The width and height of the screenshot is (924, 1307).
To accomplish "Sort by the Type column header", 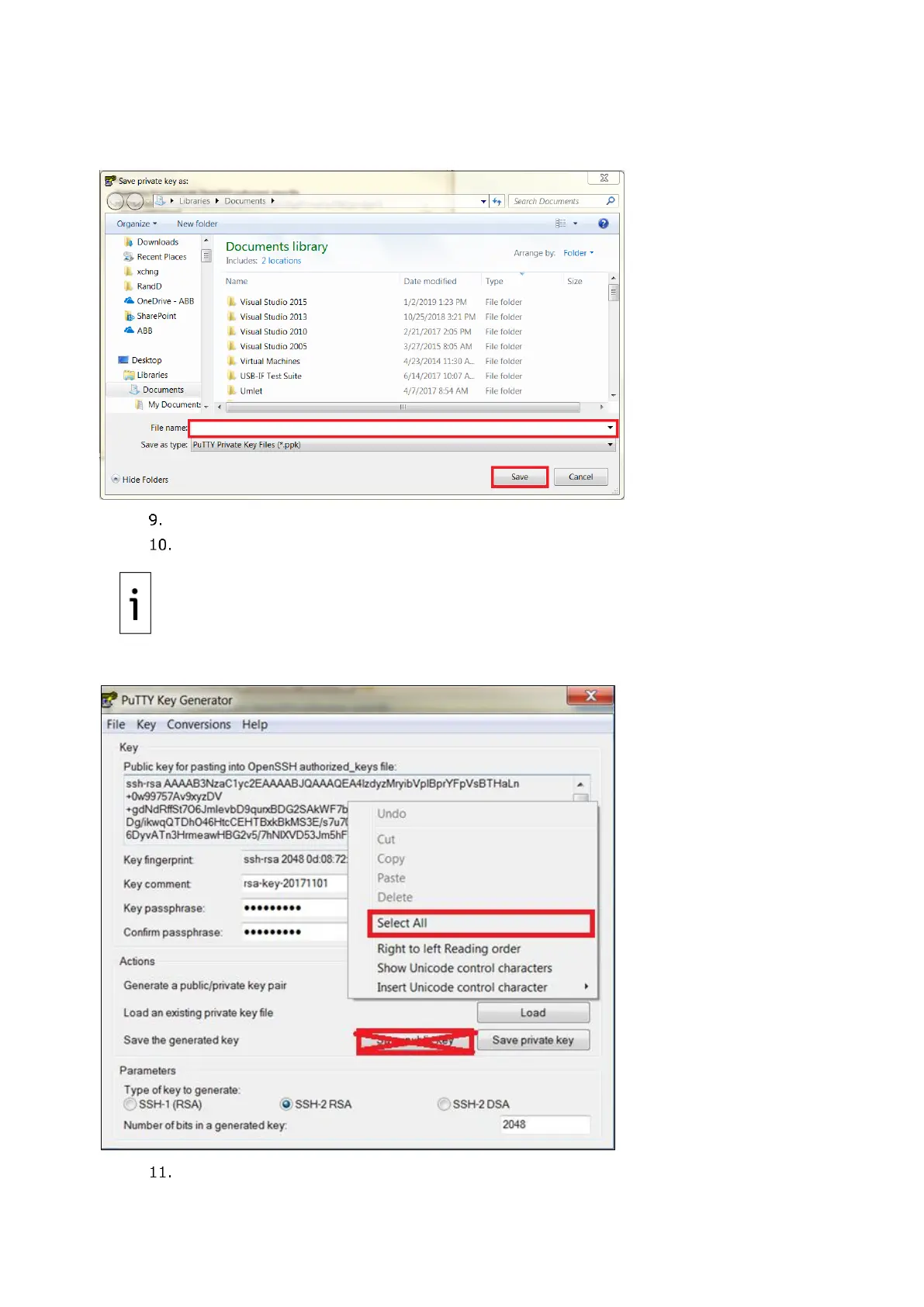I will pos(494,281).
